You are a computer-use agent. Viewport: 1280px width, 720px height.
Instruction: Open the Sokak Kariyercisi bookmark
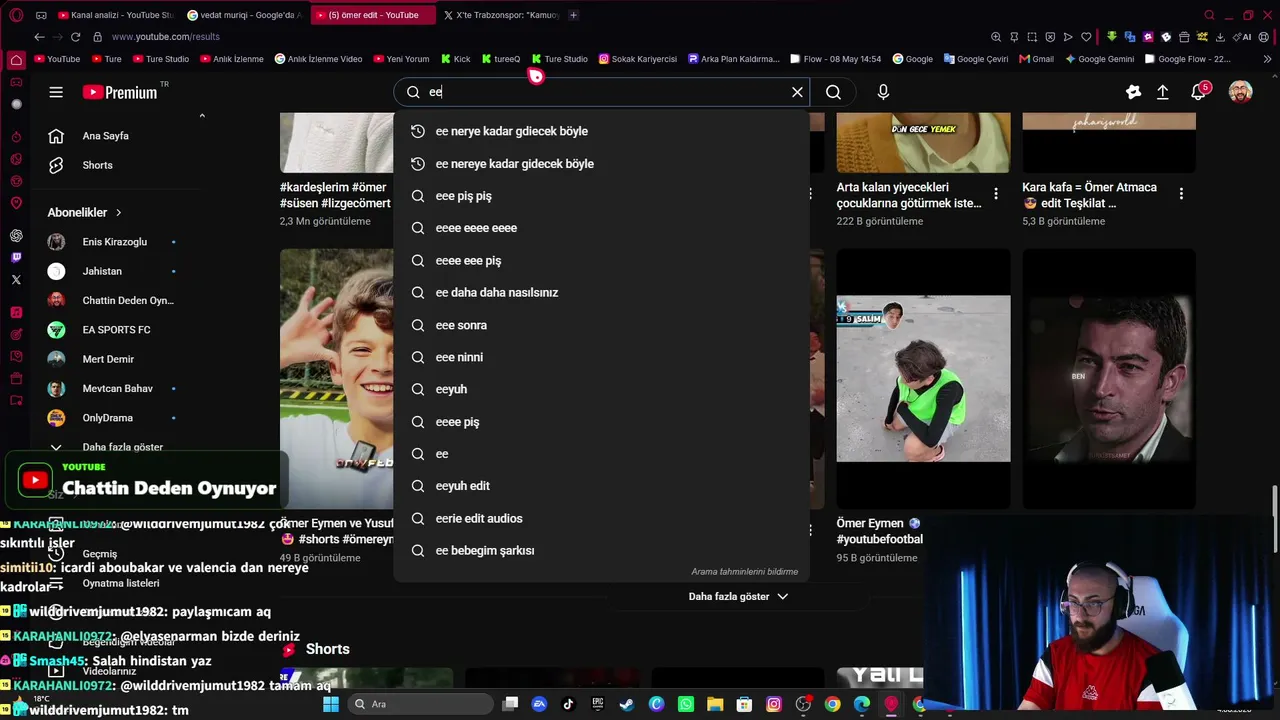click(638, 59)
